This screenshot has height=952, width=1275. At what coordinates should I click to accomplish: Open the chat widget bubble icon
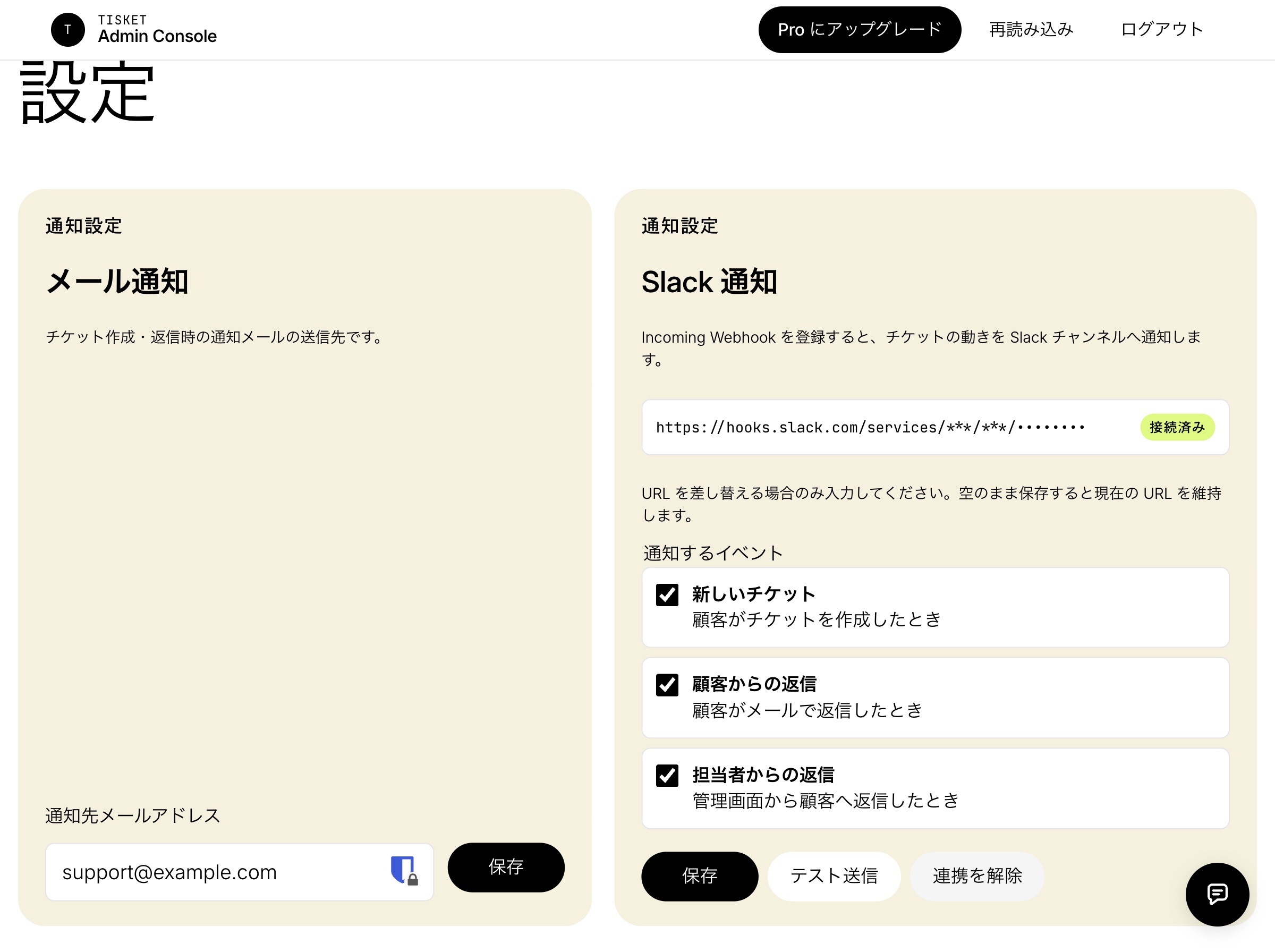click(1217, 894)
